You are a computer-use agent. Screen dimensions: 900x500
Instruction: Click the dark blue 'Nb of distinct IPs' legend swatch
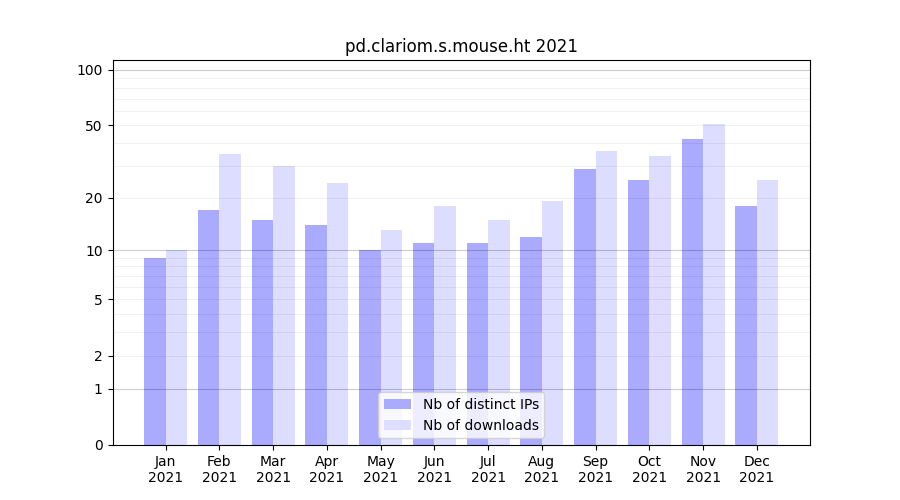click(397, 404)
